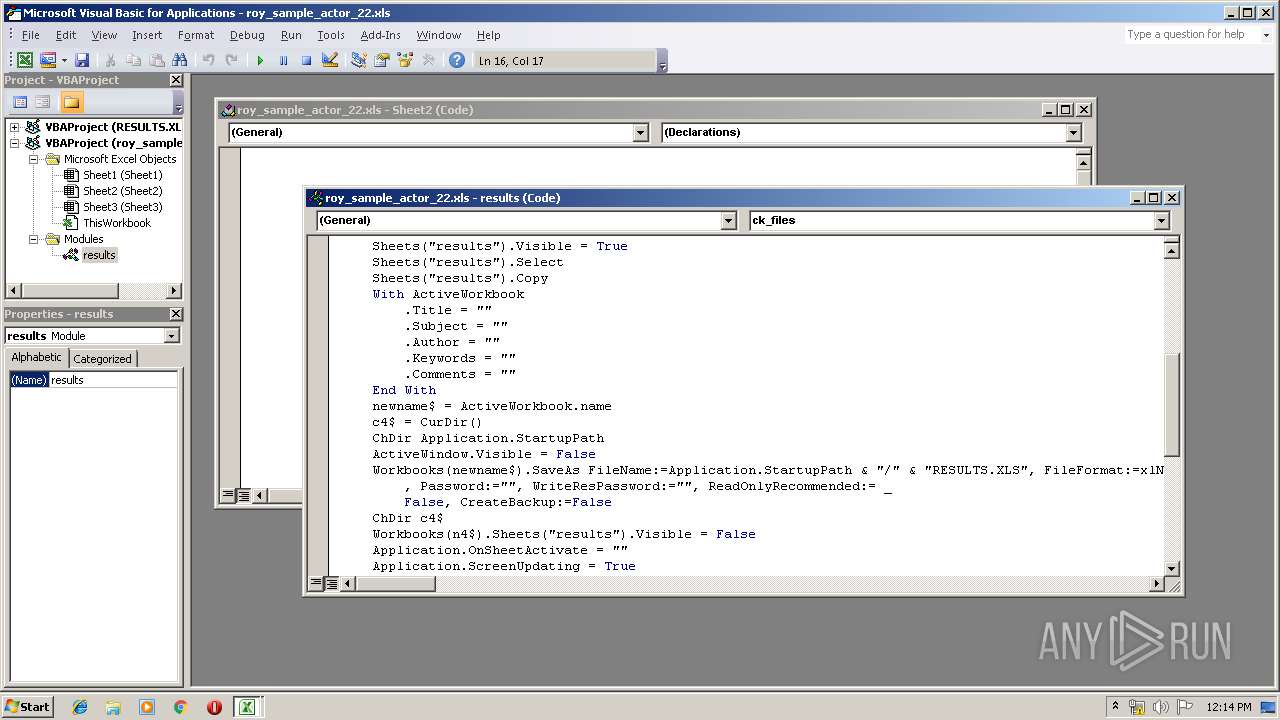Click Procedure View button in results window

[x=316, y=583]
